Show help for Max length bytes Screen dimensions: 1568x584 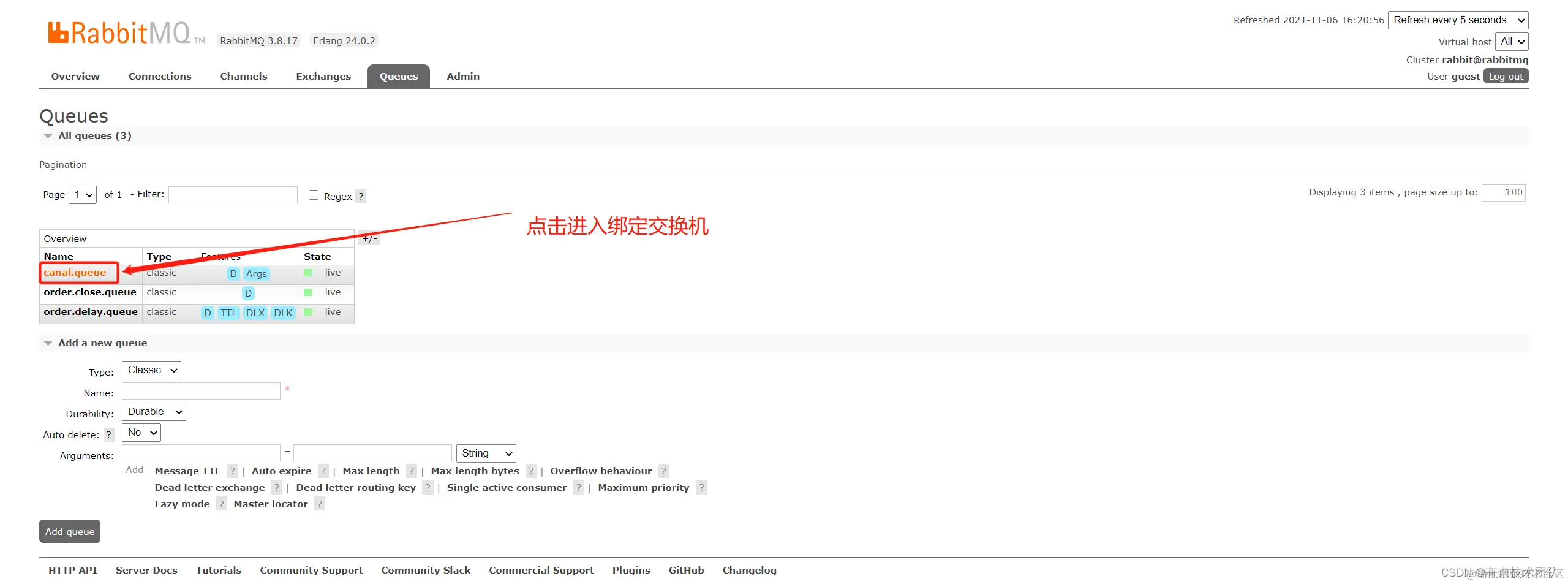click(x=531, y=471)
